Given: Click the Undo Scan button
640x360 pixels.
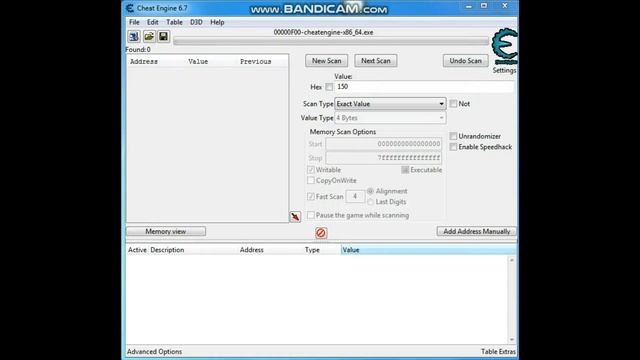Looking at the screenshot, I should point(466,61).
